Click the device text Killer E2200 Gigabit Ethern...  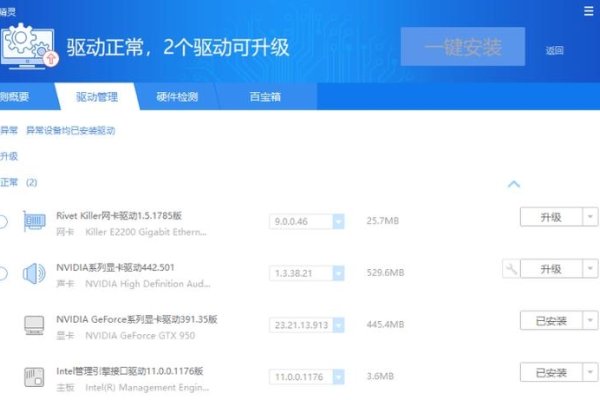[146, 232]
